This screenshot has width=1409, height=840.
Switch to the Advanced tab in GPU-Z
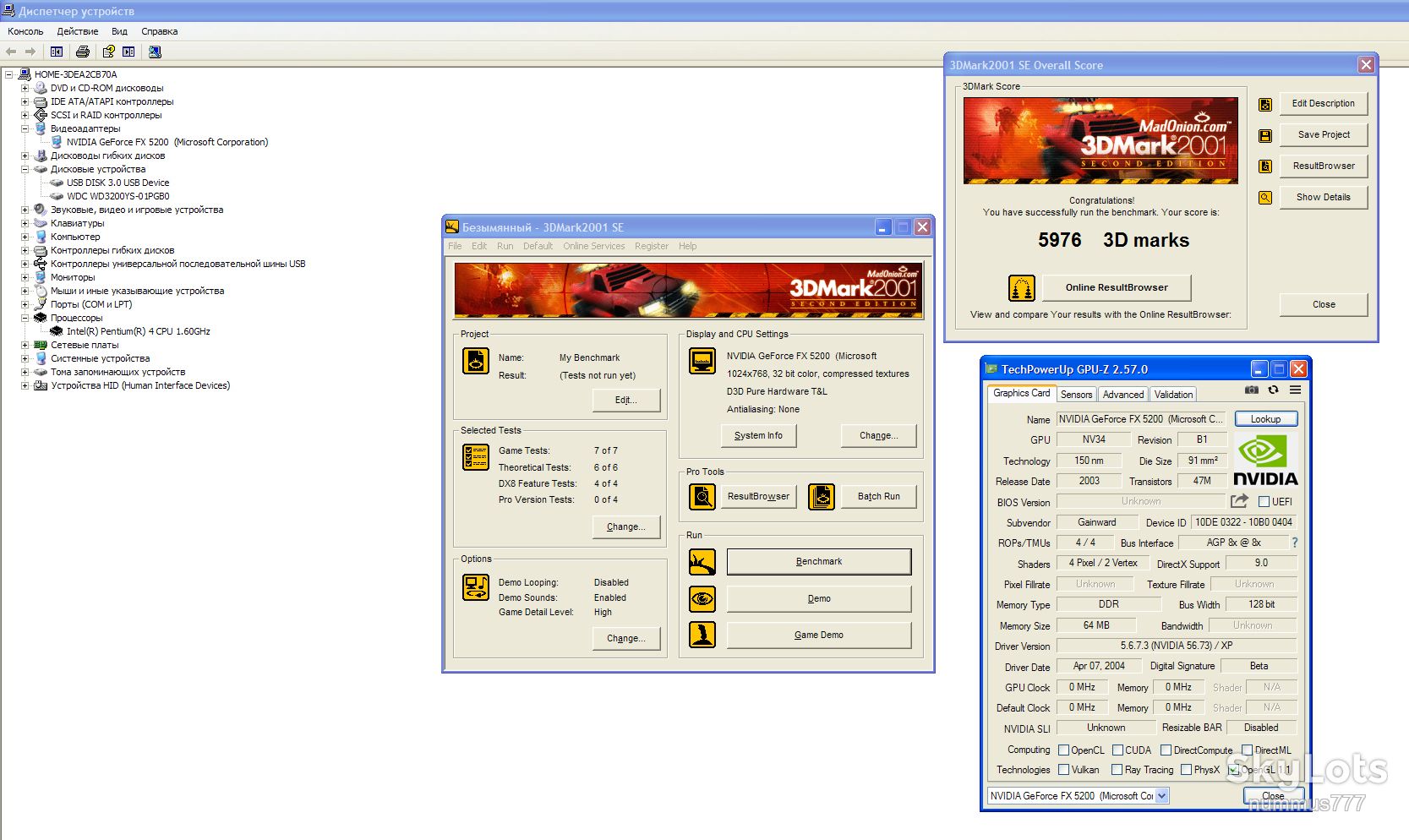[x=1123, y=395]
